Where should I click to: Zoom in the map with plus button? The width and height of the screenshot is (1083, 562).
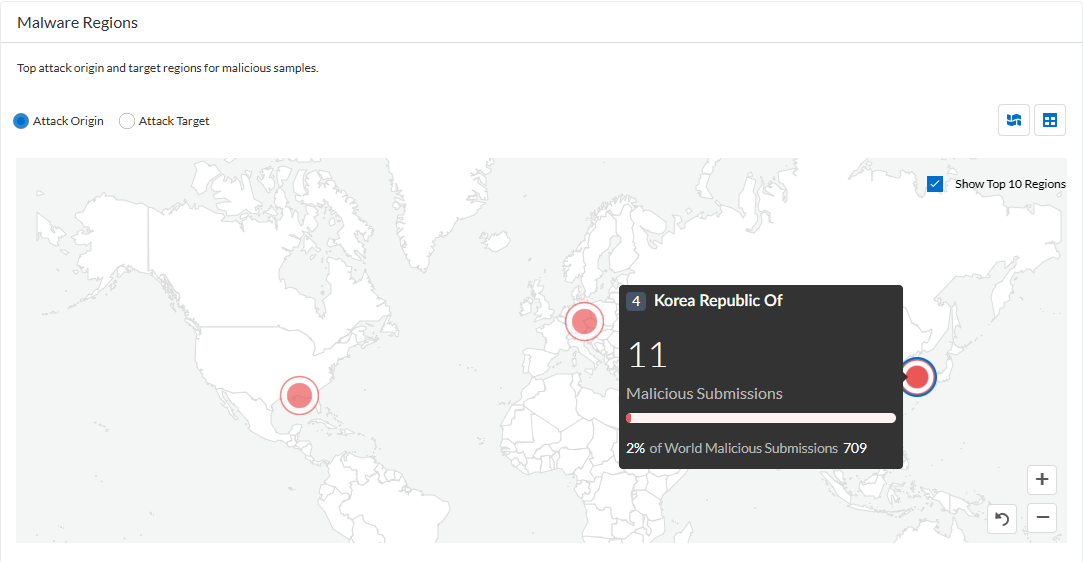[1042, 480]
